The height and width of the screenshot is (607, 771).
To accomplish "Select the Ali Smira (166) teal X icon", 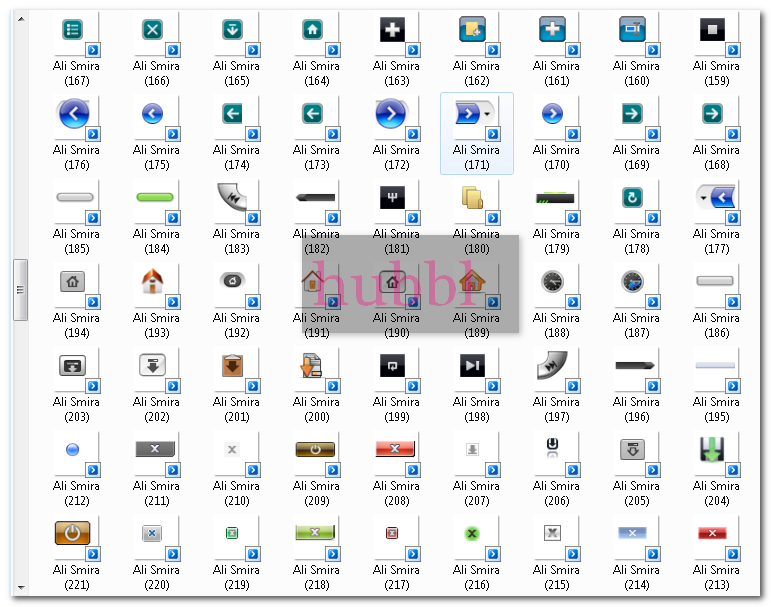I will point(152,30).
